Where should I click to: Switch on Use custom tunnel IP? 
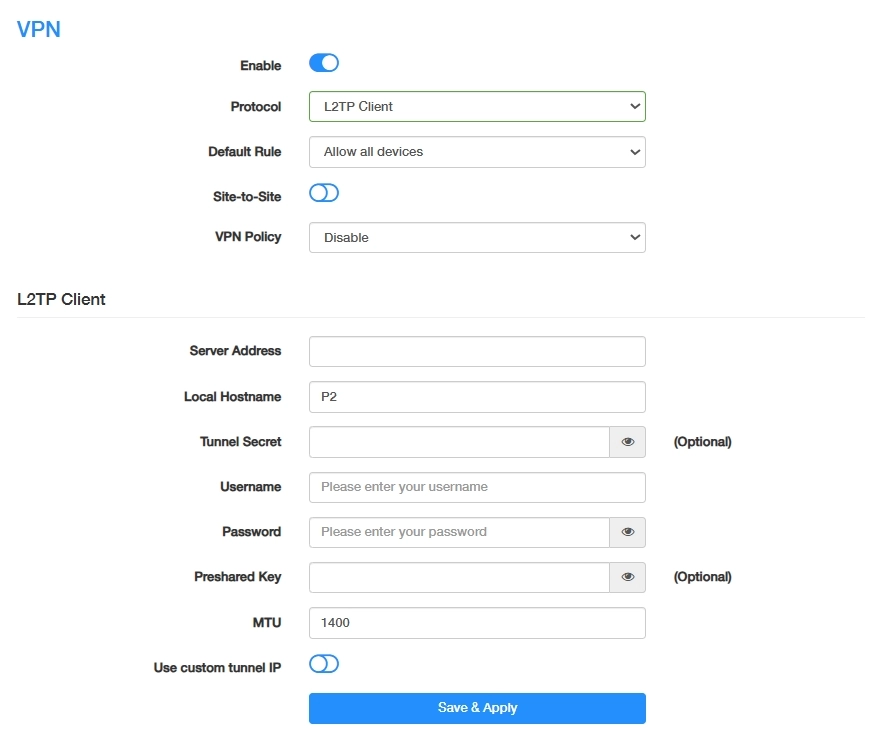tap(324, 664)
